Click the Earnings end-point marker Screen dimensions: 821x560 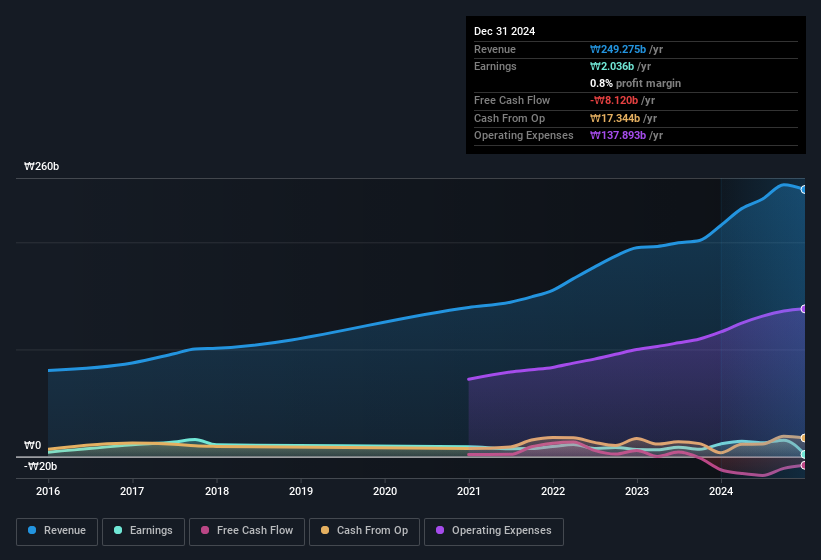pyautogui.click(x=804, y=454)
